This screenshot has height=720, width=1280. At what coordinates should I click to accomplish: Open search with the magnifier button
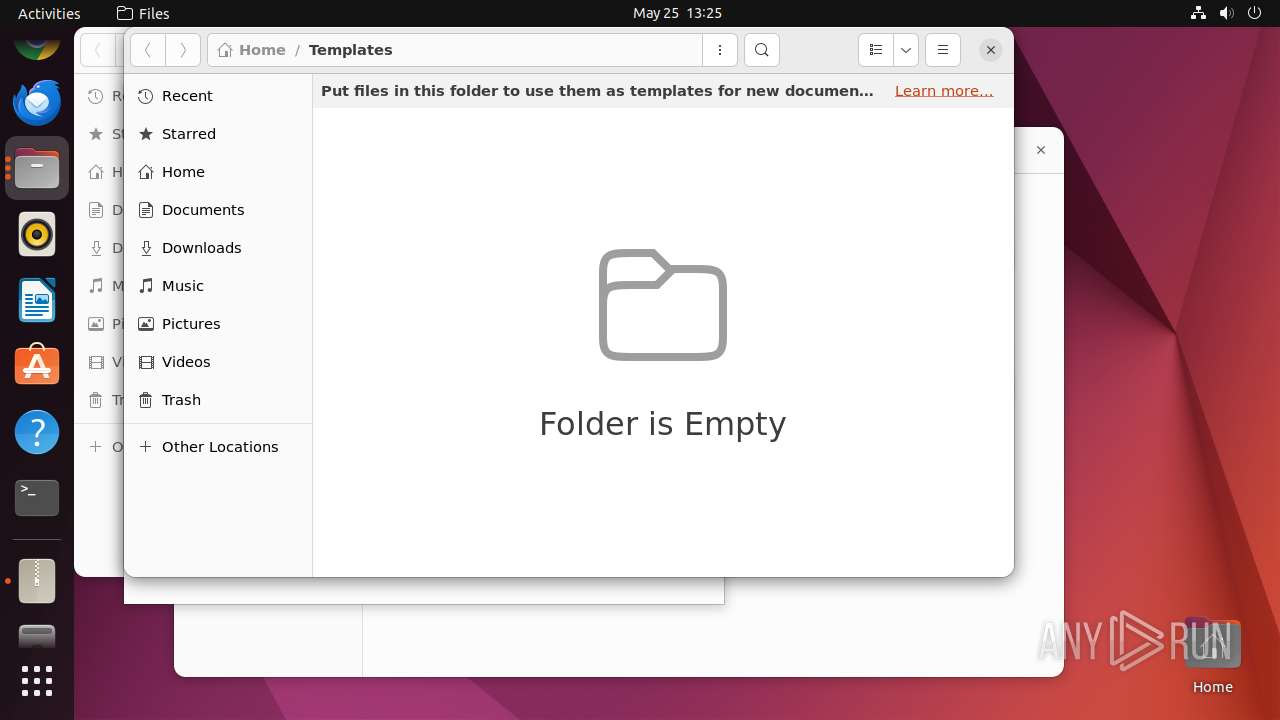coord(762,50)
